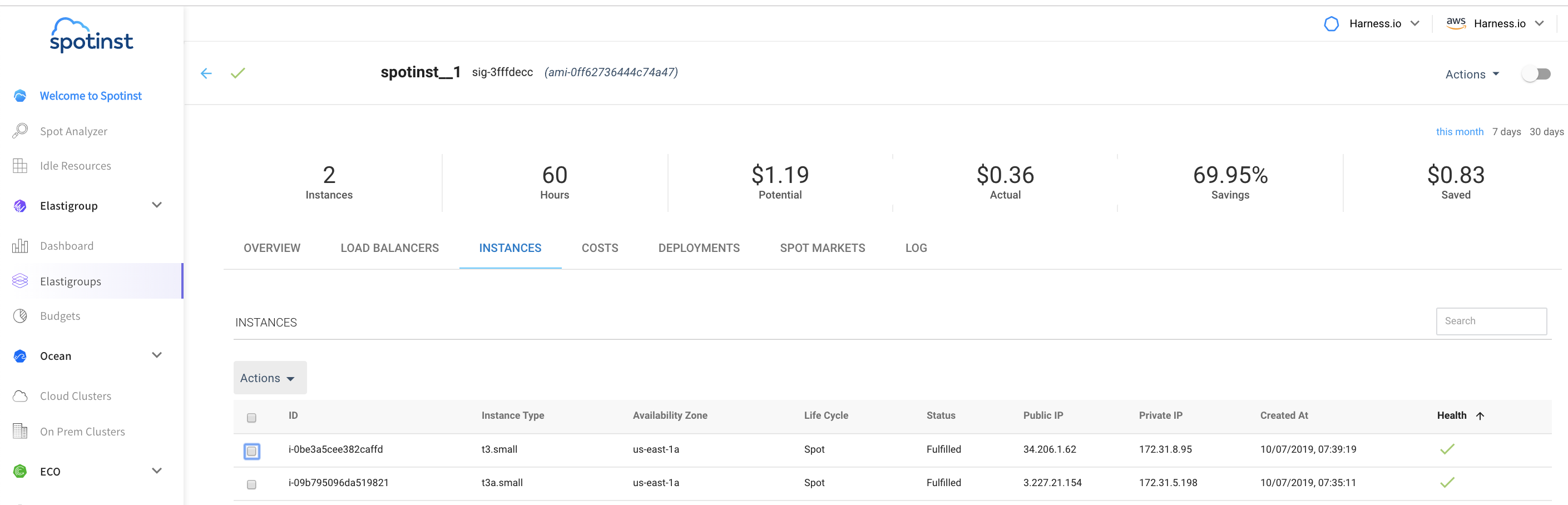Click the Welcome to Spotinst icon
The height and width of the screenshot is (505, 1568).
tap(20, 96)
